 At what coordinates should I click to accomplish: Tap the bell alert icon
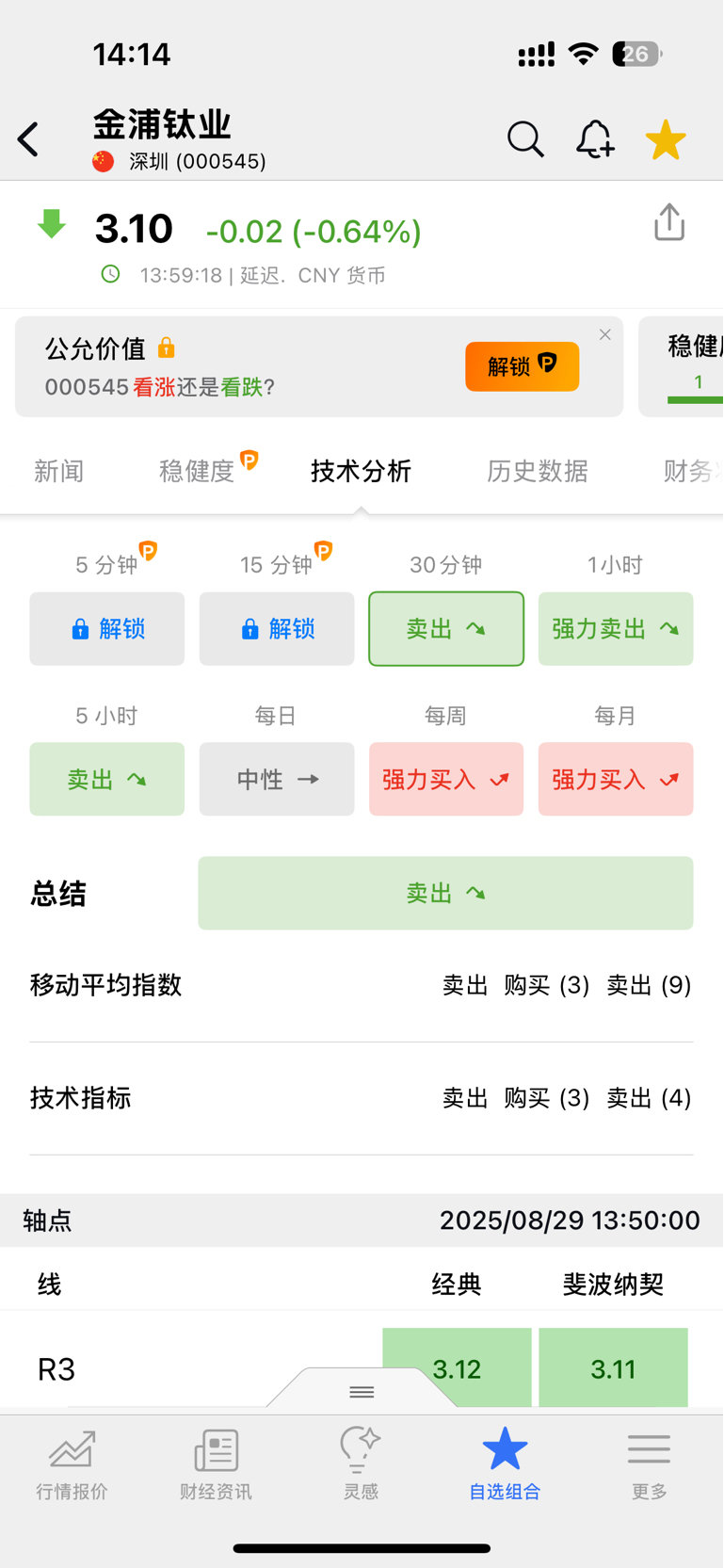click(x=595, y=139)
